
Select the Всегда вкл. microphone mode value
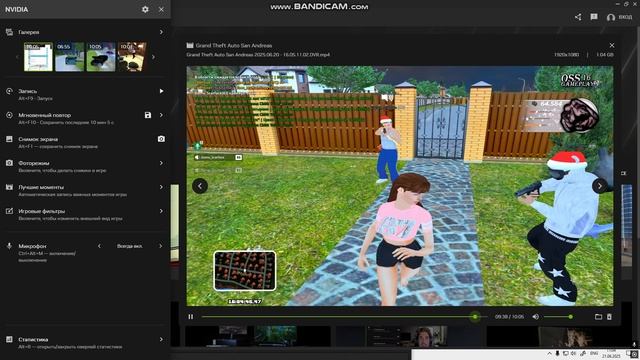tap(129, 246)
